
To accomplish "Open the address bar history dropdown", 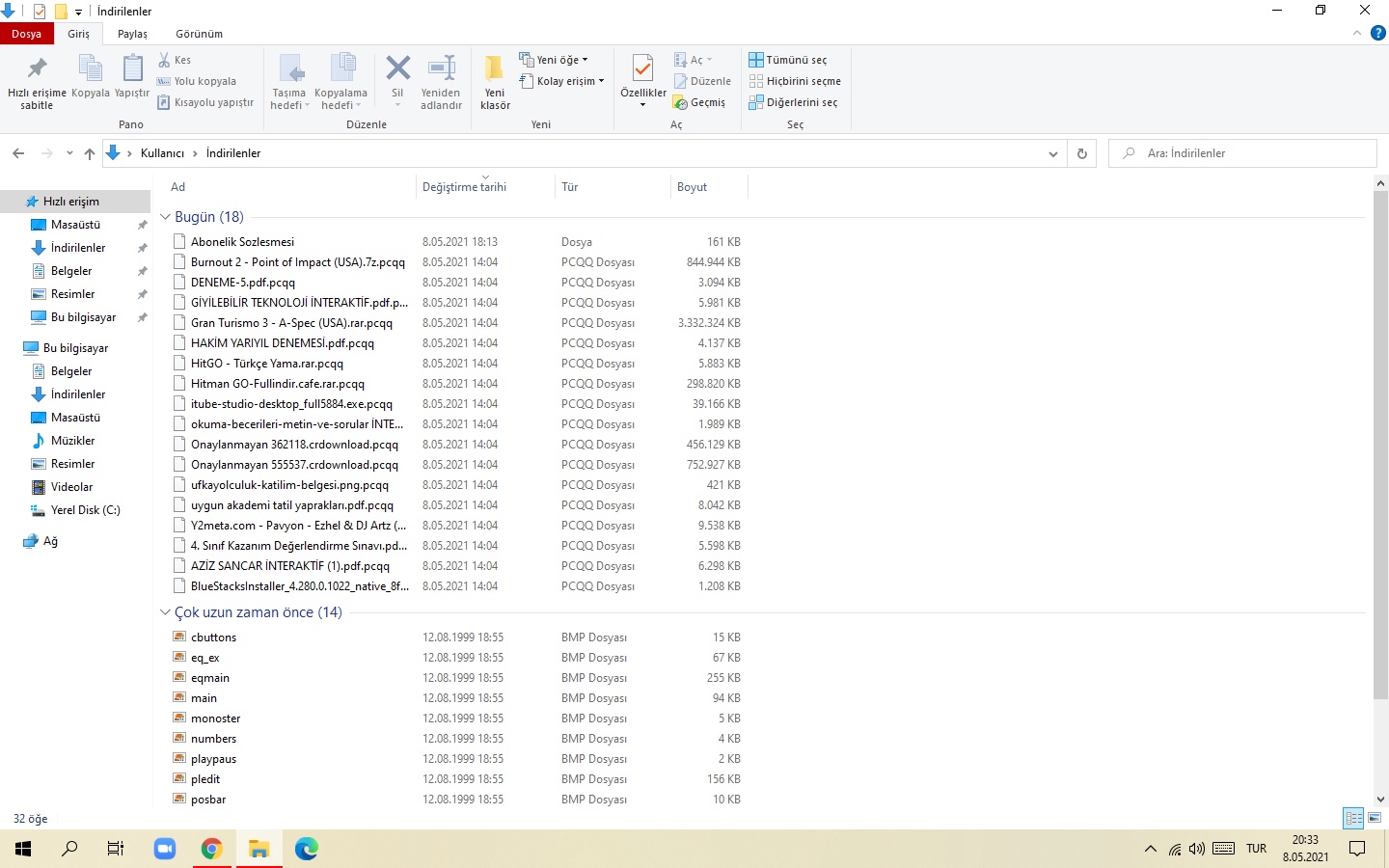I will pyautogui.click(x=1052, y=153).
